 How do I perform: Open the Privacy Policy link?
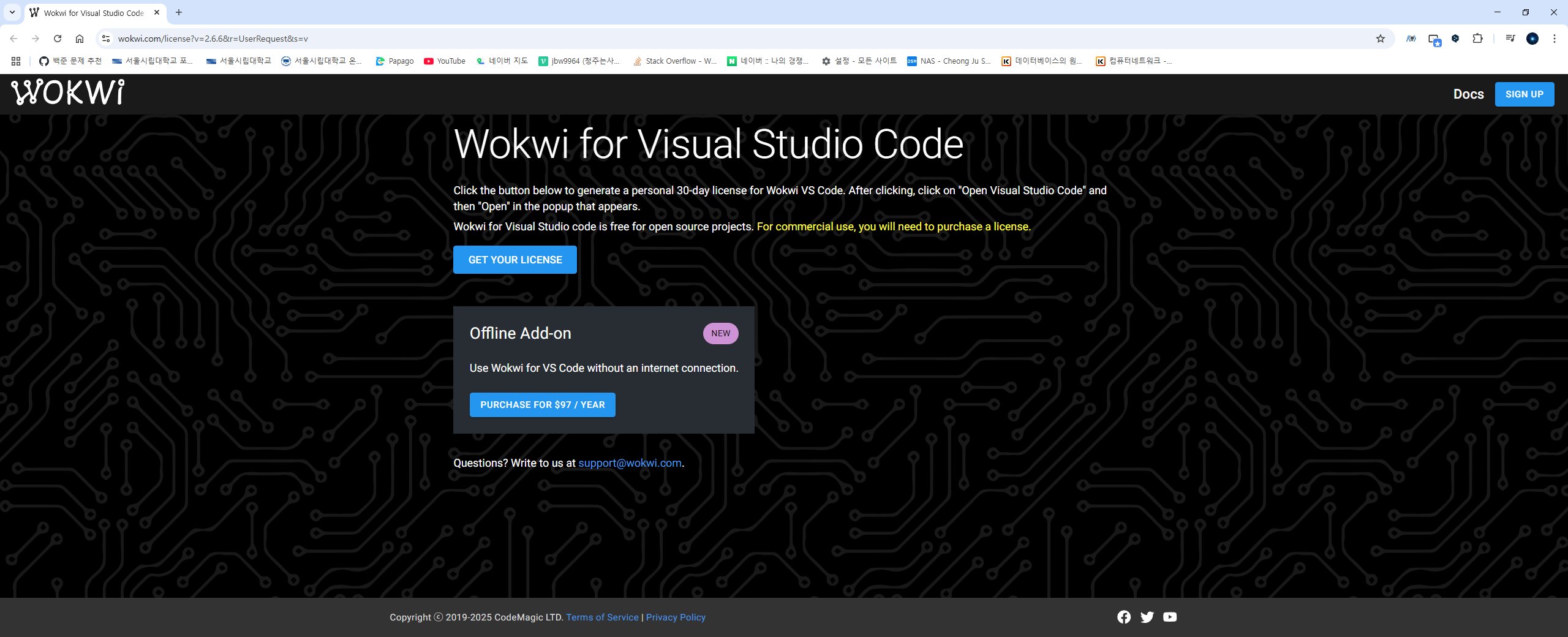[x=676, y=617]
